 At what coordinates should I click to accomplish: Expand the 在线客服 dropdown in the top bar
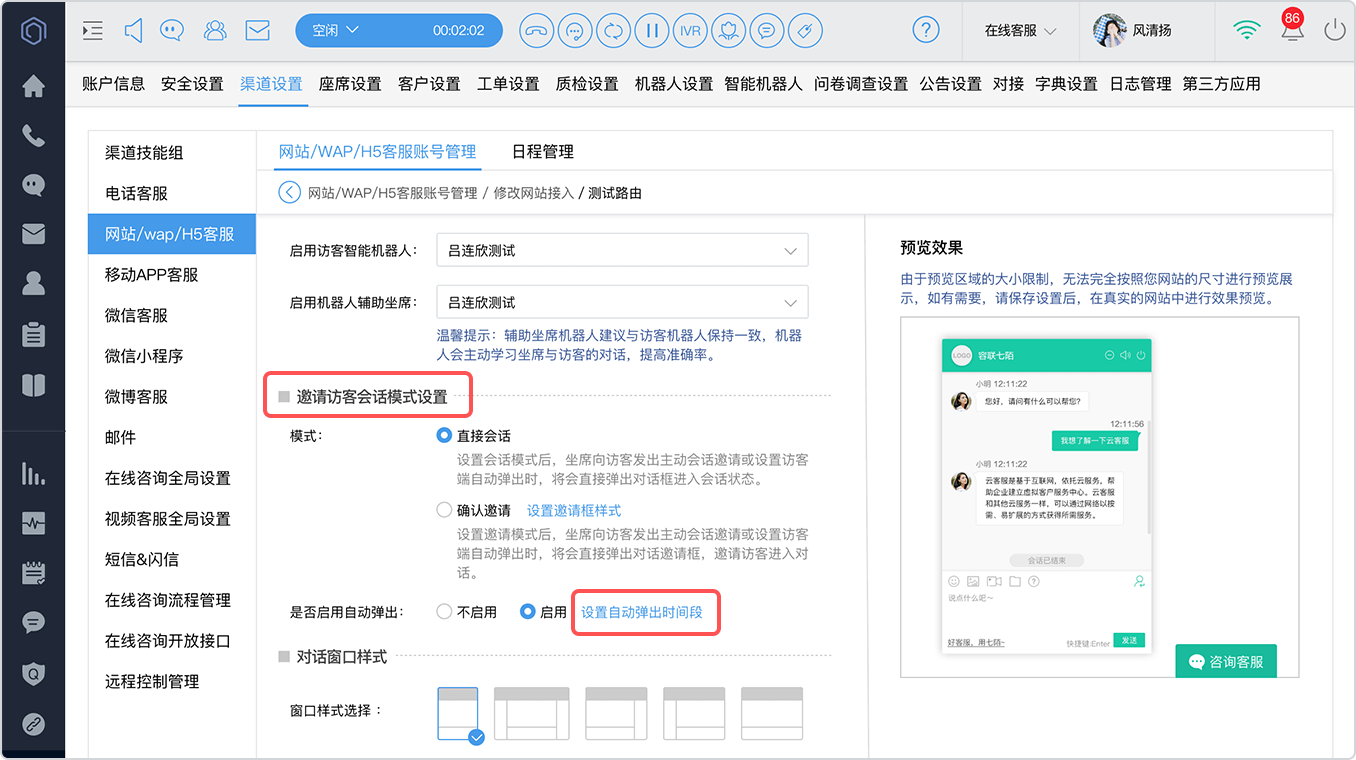pyautogui.click(x=1021, y=31)
